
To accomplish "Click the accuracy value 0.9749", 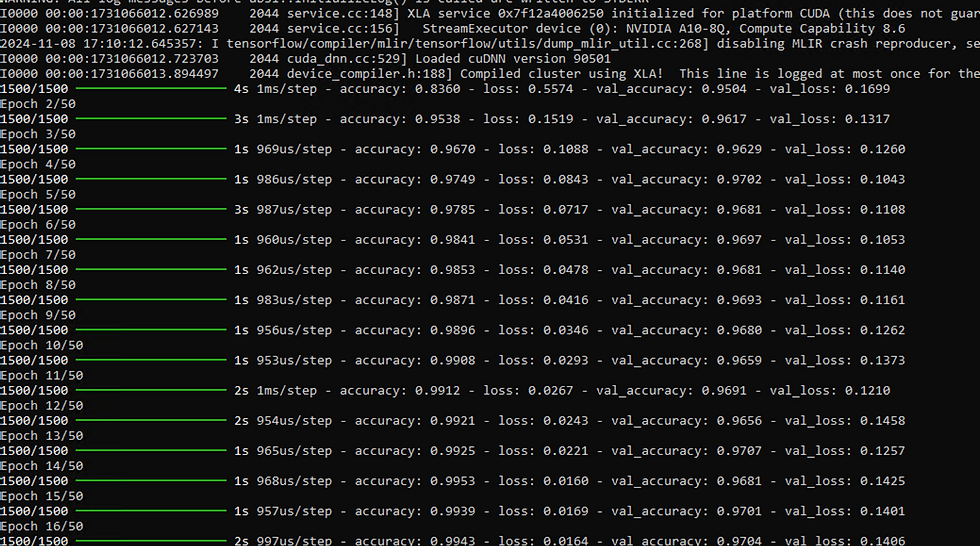I will pos(452,179).
